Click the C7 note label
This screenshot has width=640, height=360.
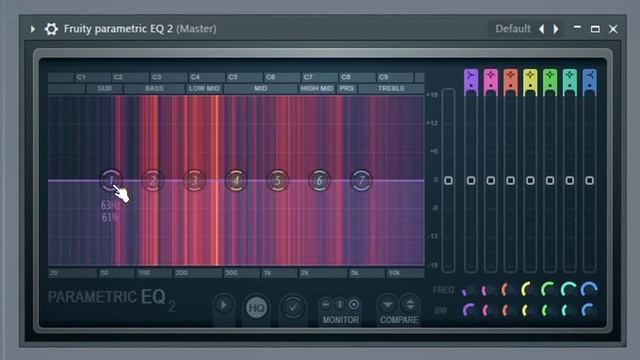click(308, 77)
